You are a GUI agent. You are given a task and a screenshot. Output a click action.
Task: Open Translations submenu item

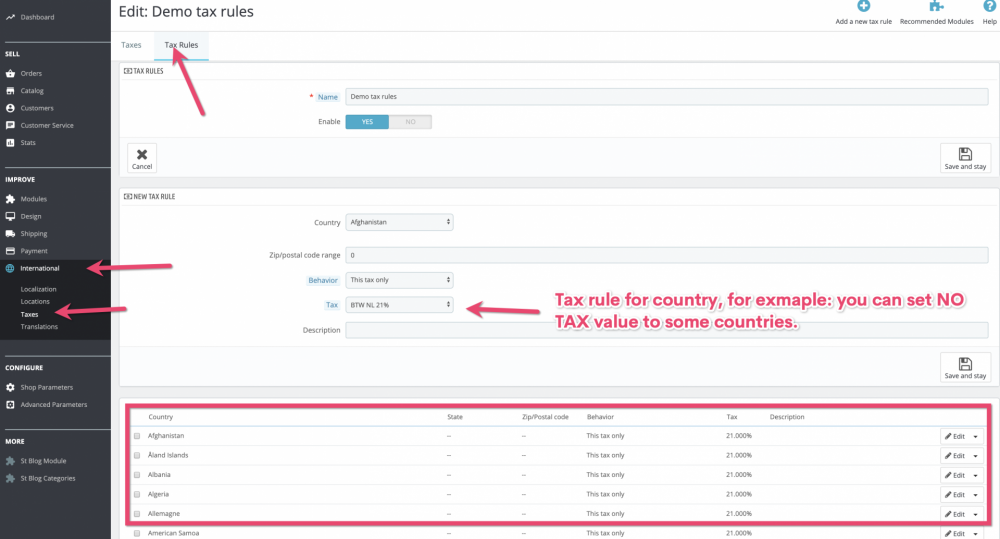(39, 327)
